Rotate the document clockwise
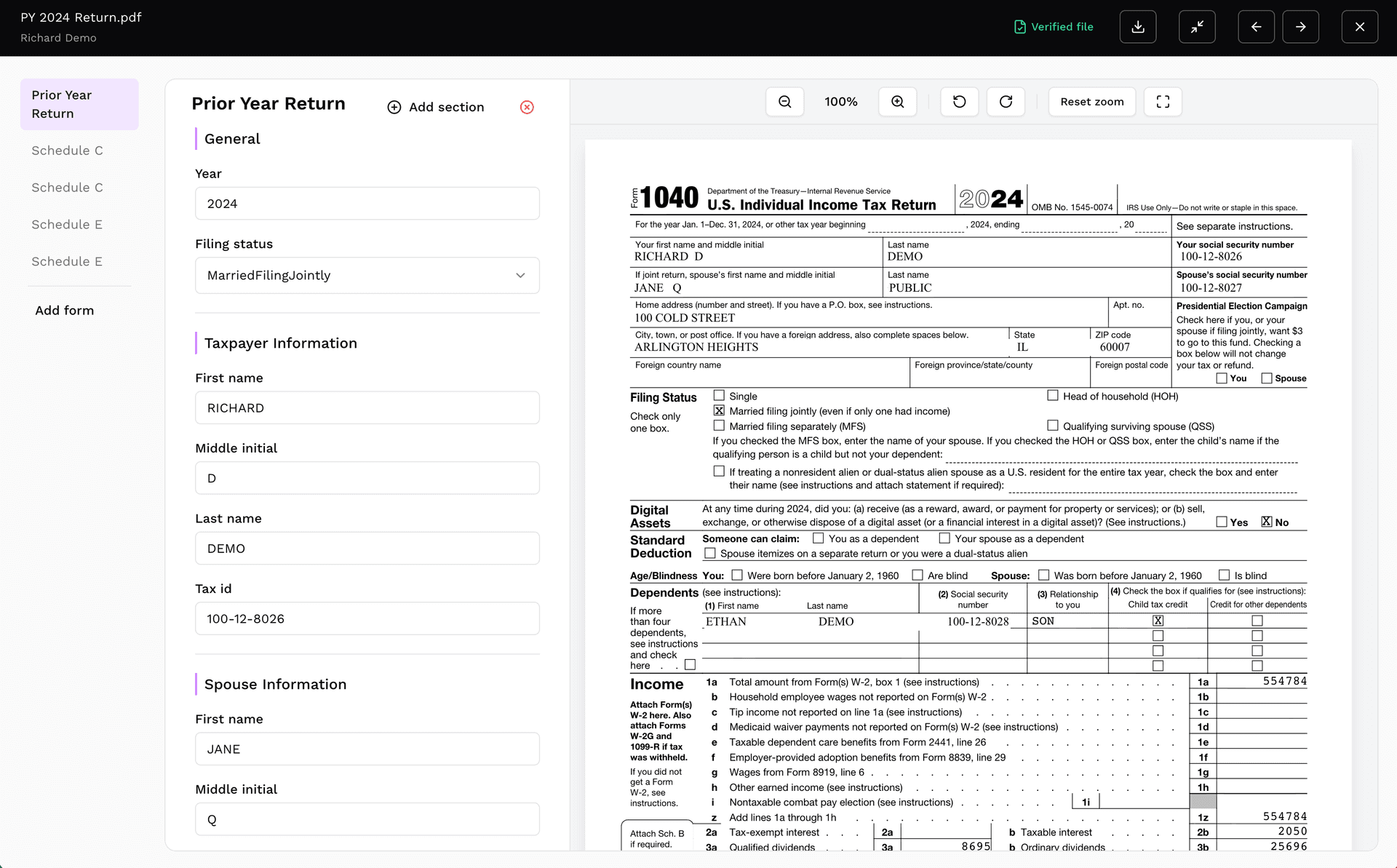 pyautogui.click(x=1006, y=102)
